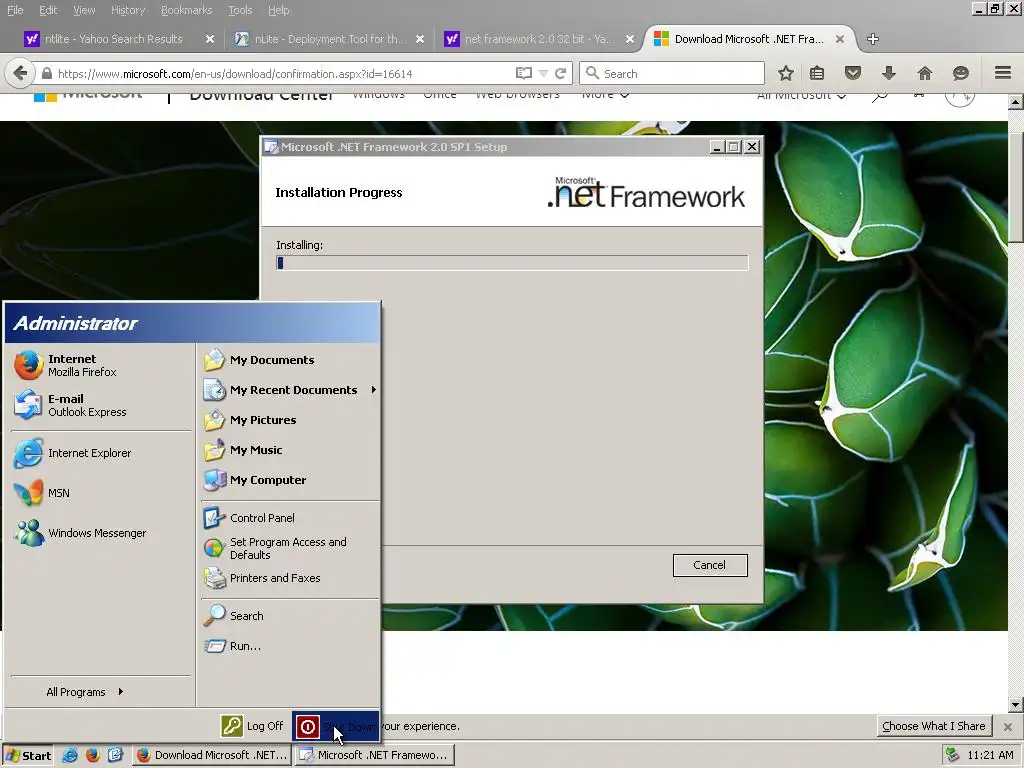The width and height of the screenshot is (1024, 768).
Task: Close the Download Microsoft .NET tab
Action: coord(840,39)
